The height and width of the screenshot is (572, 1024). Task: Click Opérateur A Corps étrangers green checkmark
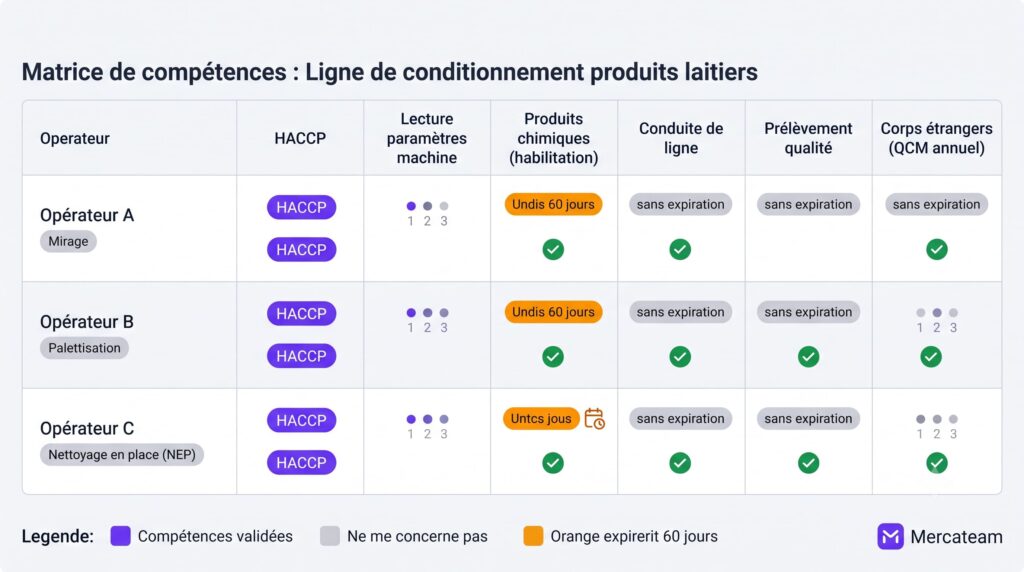[x=936, y=249]
